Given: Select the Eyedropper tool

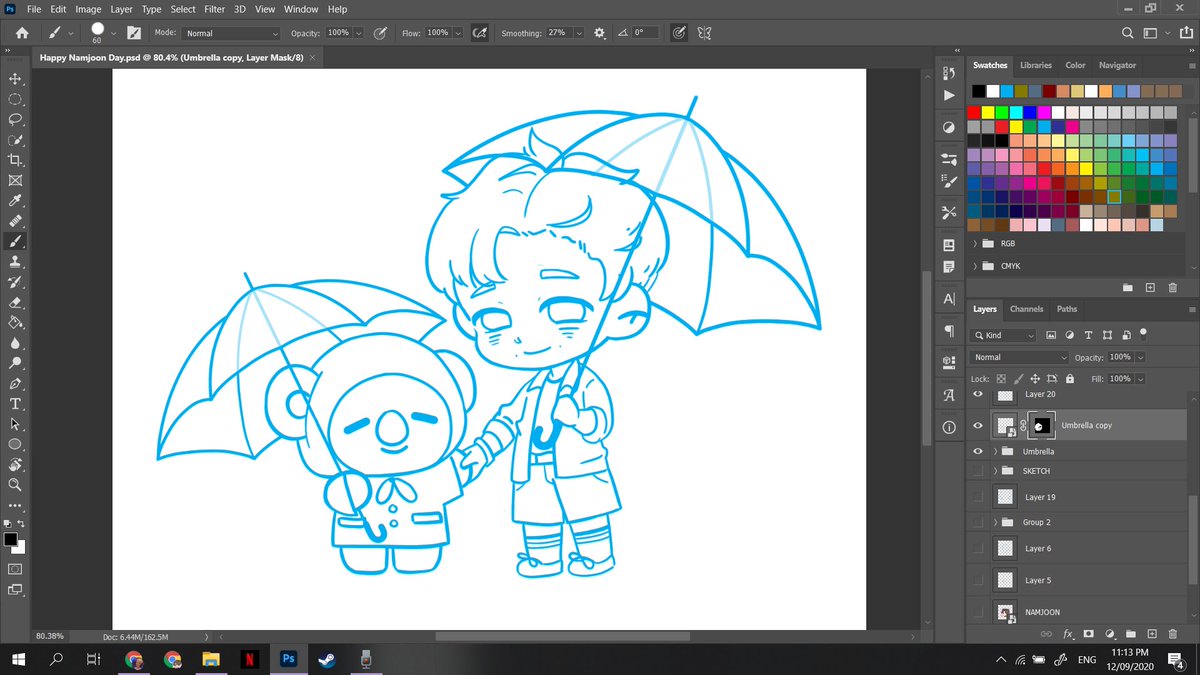Looking at the screenshot, I should (15, 201).
